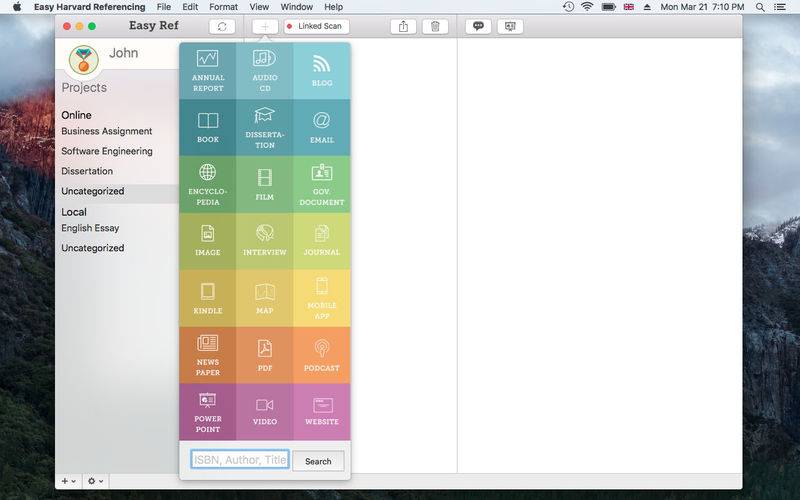Open Spotlight search in menu bar
Viewport: 800px width, 500px height.
760,7
